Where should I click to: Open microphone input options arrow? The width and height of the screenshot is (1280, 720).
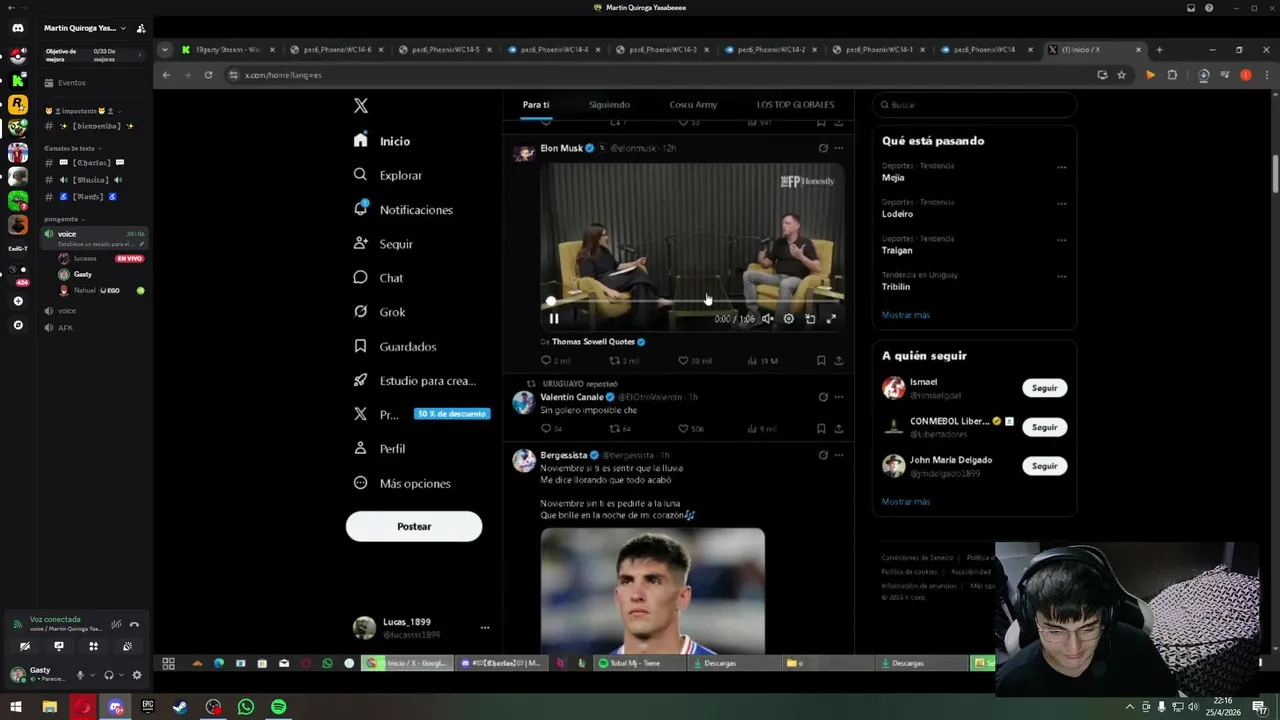tap(93, 675)
